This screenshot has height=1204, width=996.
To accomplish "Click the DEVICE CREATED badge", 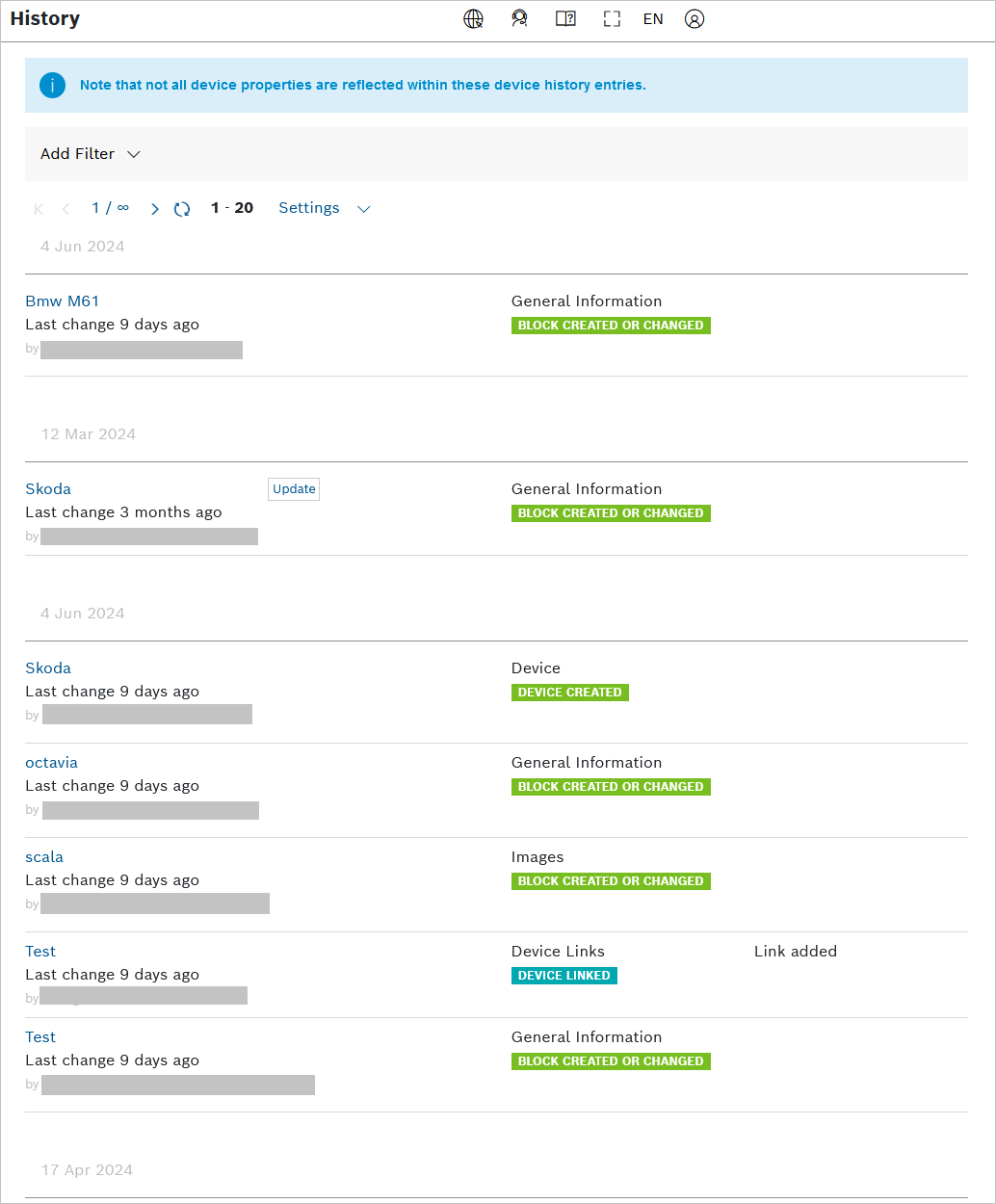I will click(570, 693).
